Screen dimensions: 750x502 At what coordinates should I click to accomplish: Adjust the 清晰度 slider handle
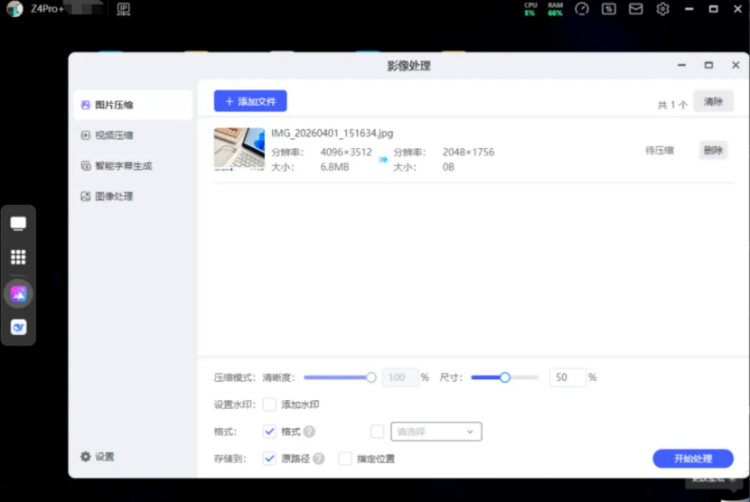coord(371,378)
